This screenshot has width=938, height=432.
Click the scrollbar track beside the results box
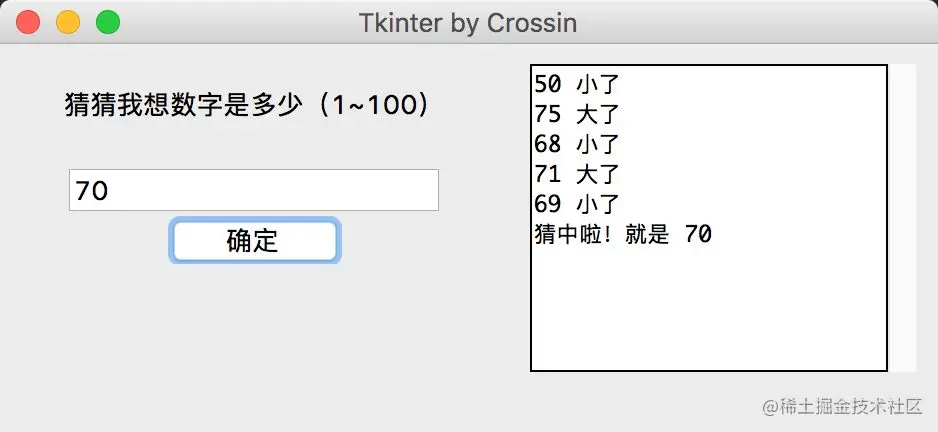coord(902,218)
